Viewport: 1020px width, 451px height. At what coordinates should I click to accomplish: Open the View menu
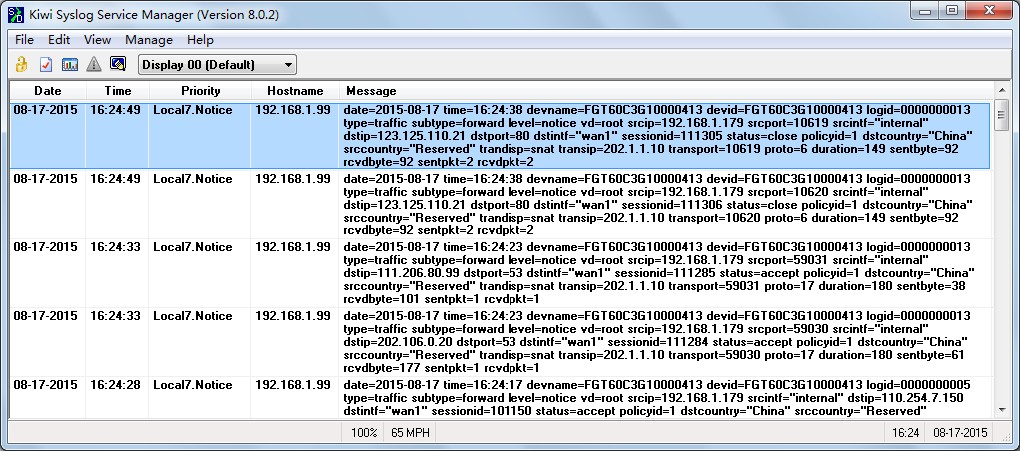(x=98, y=40)
